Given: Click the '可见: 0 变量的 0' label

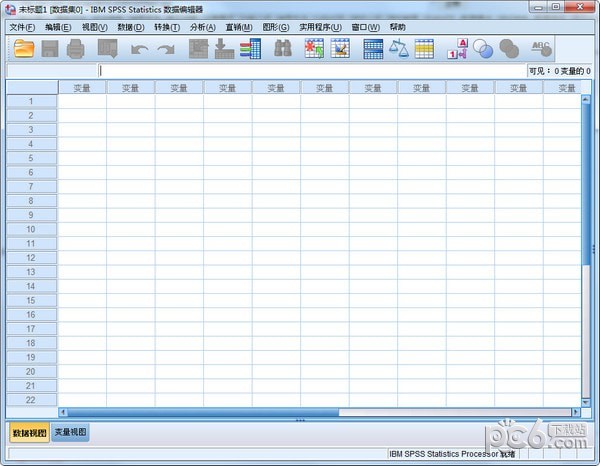Looking at the screenshot, I should (559, 71).
